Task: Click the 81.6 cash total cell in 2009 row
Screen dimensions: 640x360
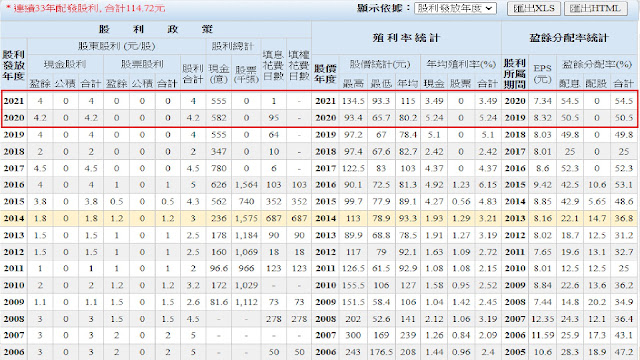Action: [219, 302]
